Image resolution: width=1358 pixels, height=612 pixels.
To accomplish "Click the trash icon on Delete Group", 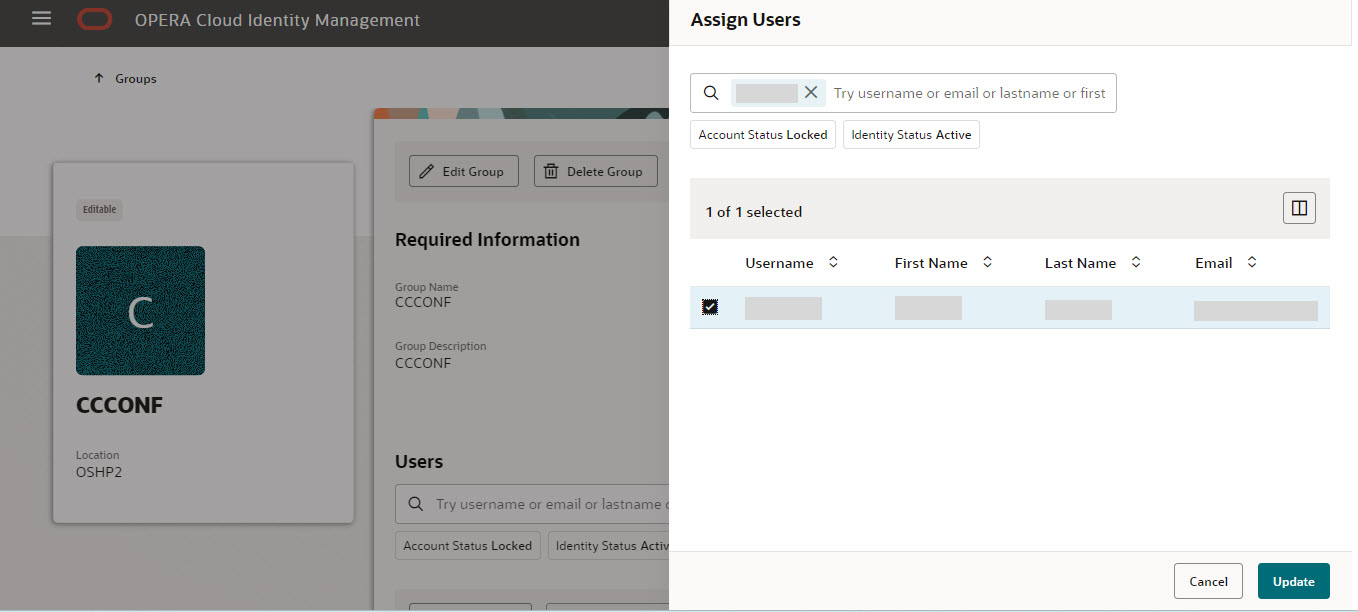I will 550,171.
